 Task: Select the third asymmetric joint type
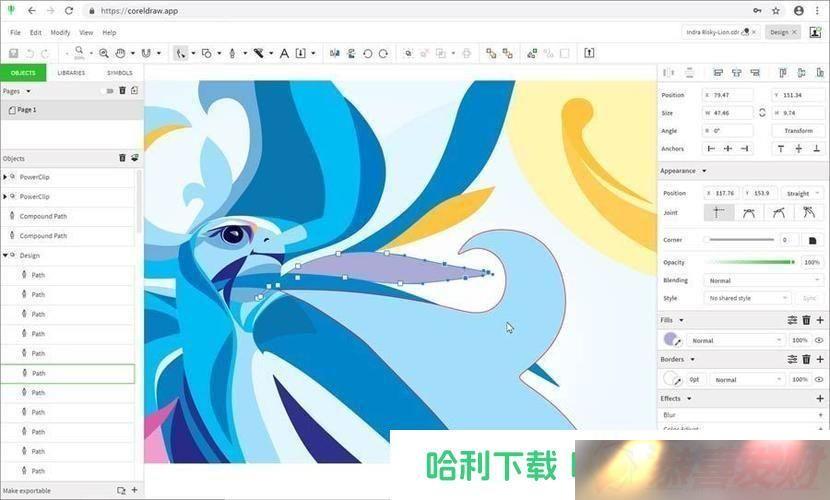[x=778, y=213]
